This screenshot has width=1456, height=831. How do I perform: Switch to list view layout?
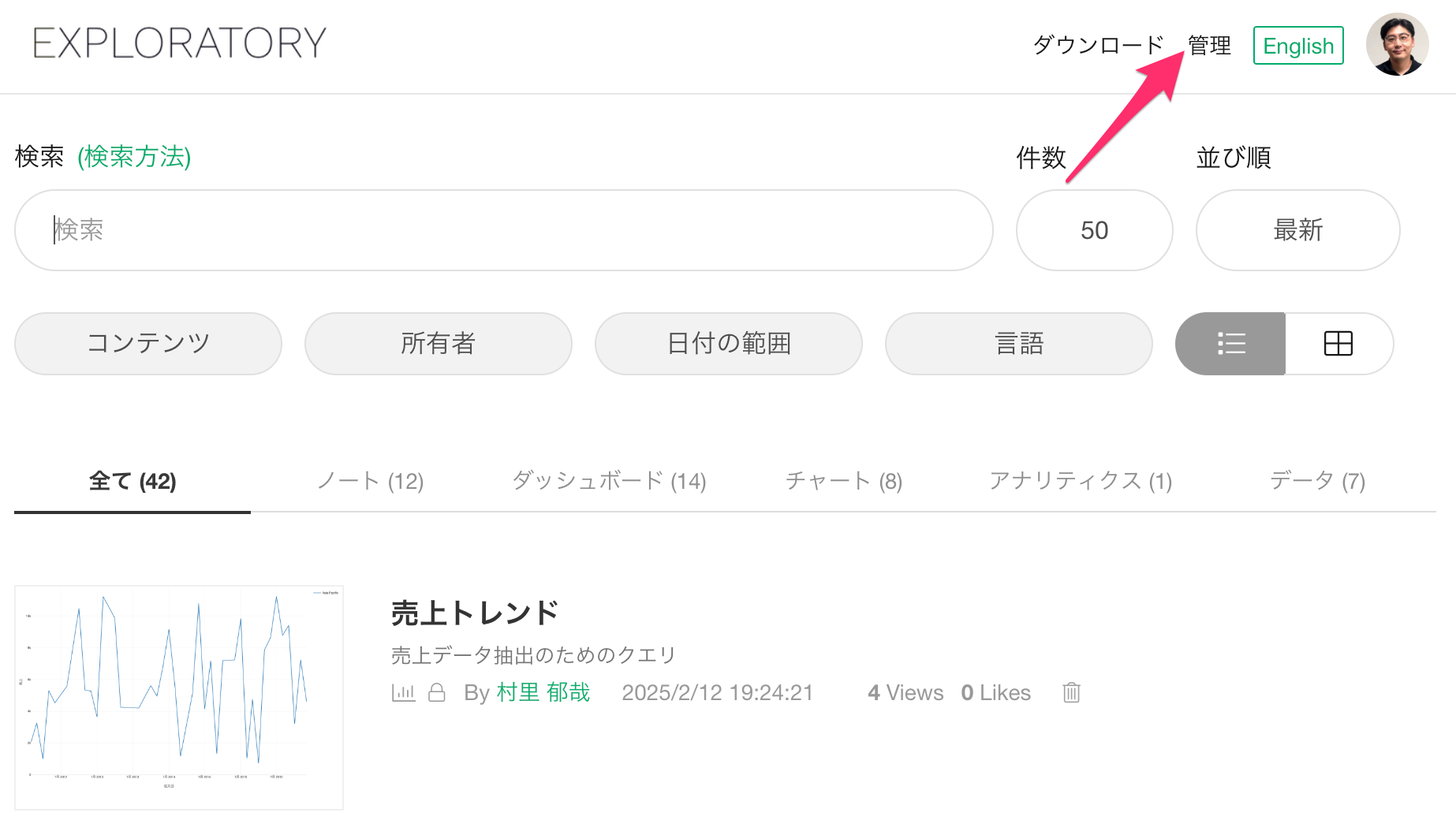1230,344
